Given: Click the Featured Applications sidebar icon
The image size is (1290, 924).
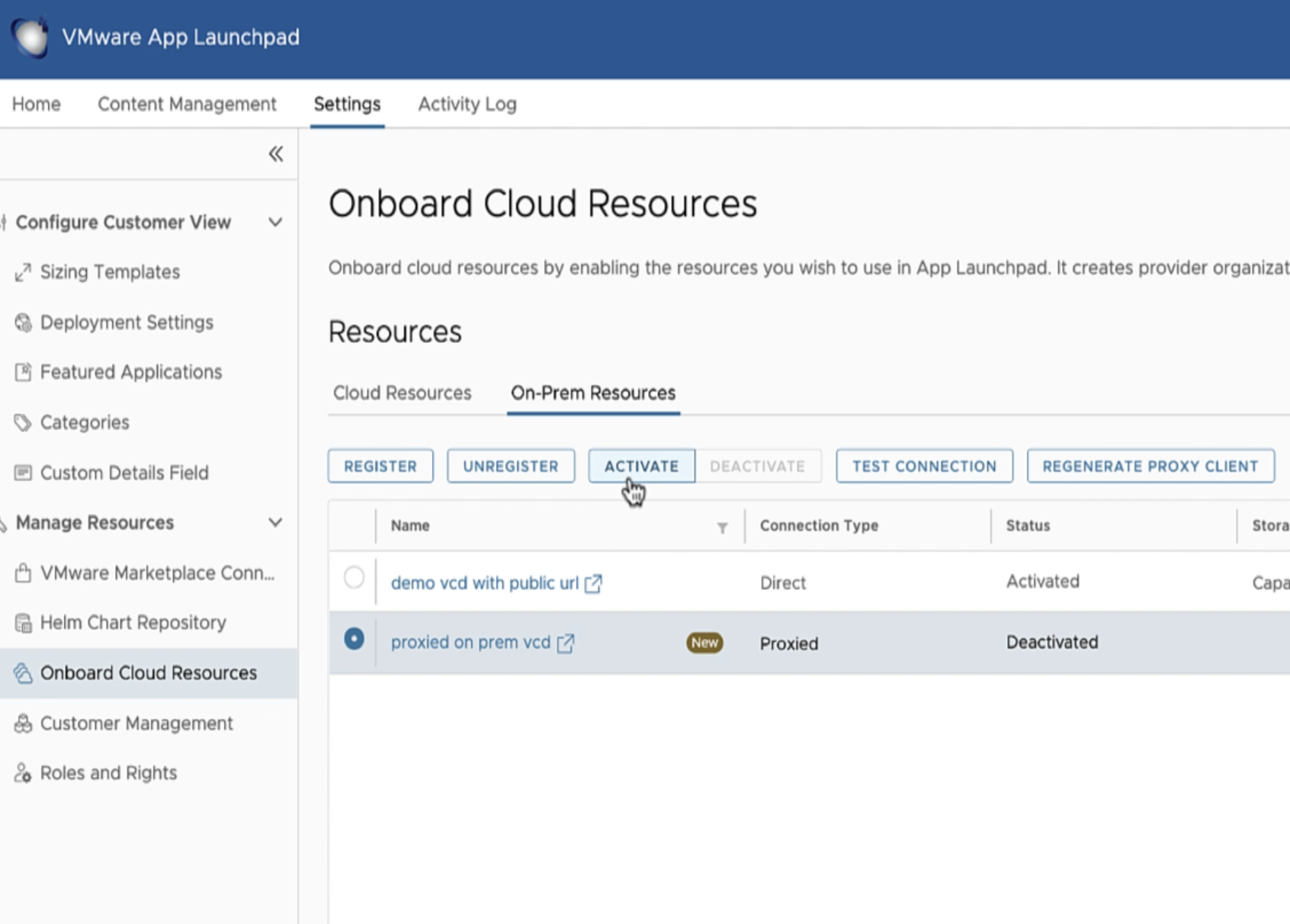Looking at the screenshot, I should (23, 372).
